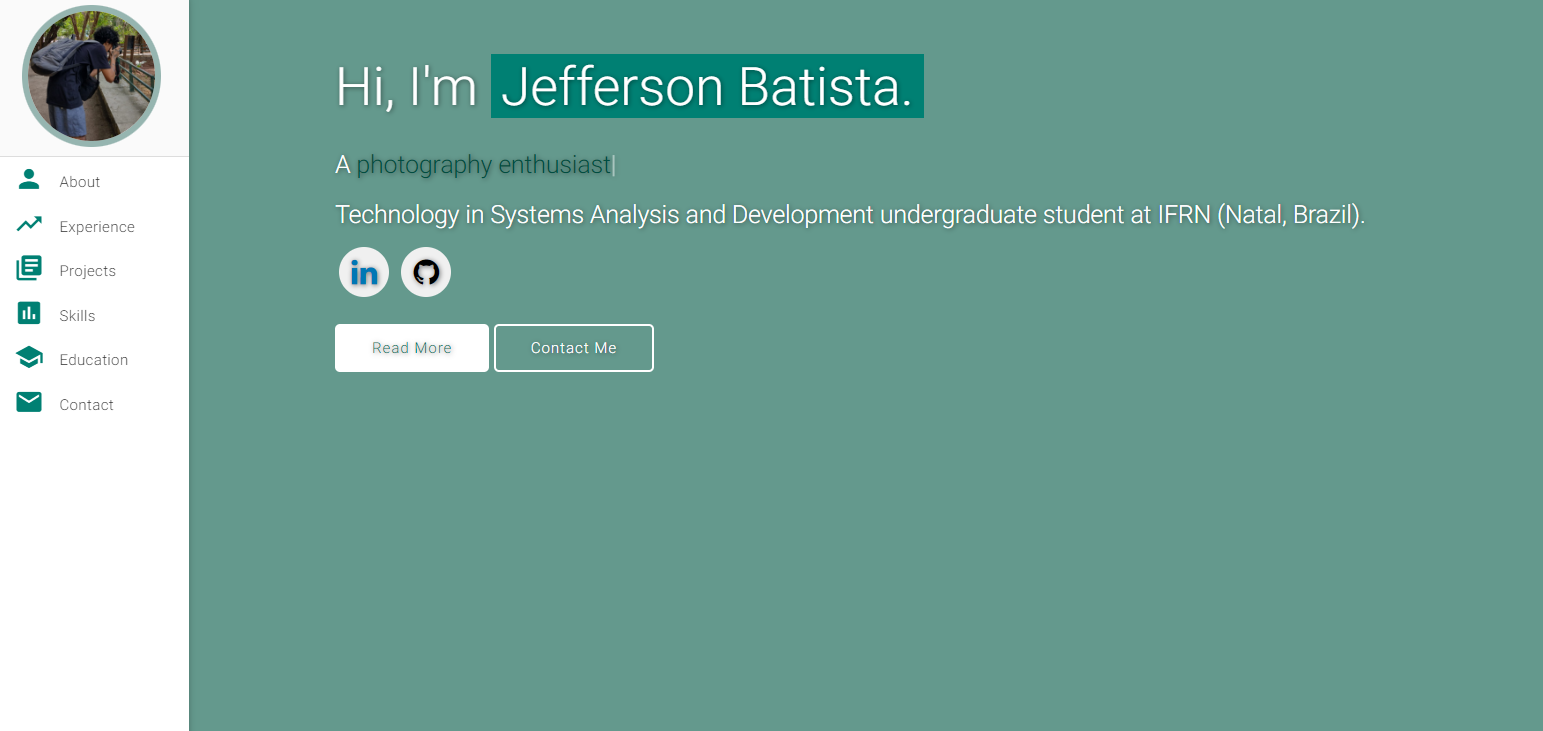Select the About person icon in sidebar

point(28,180)
